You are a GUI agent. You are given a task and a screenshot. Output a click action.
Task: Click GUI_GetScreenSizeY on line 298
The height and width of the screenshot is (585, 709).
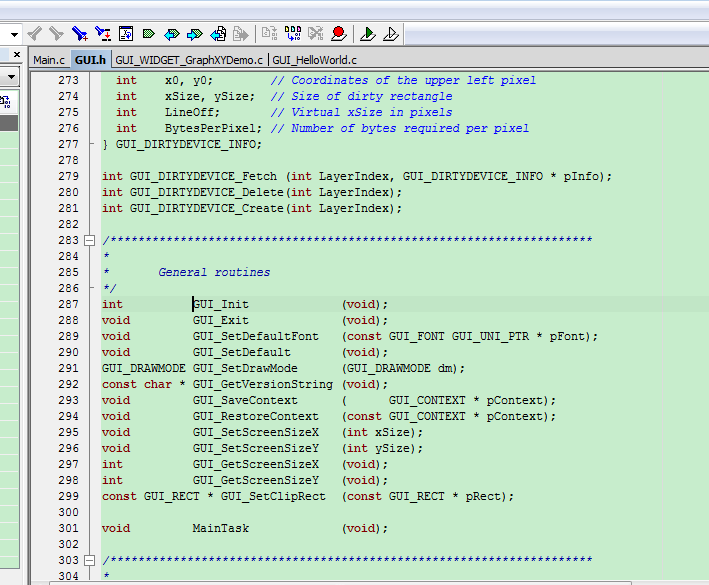255,481
